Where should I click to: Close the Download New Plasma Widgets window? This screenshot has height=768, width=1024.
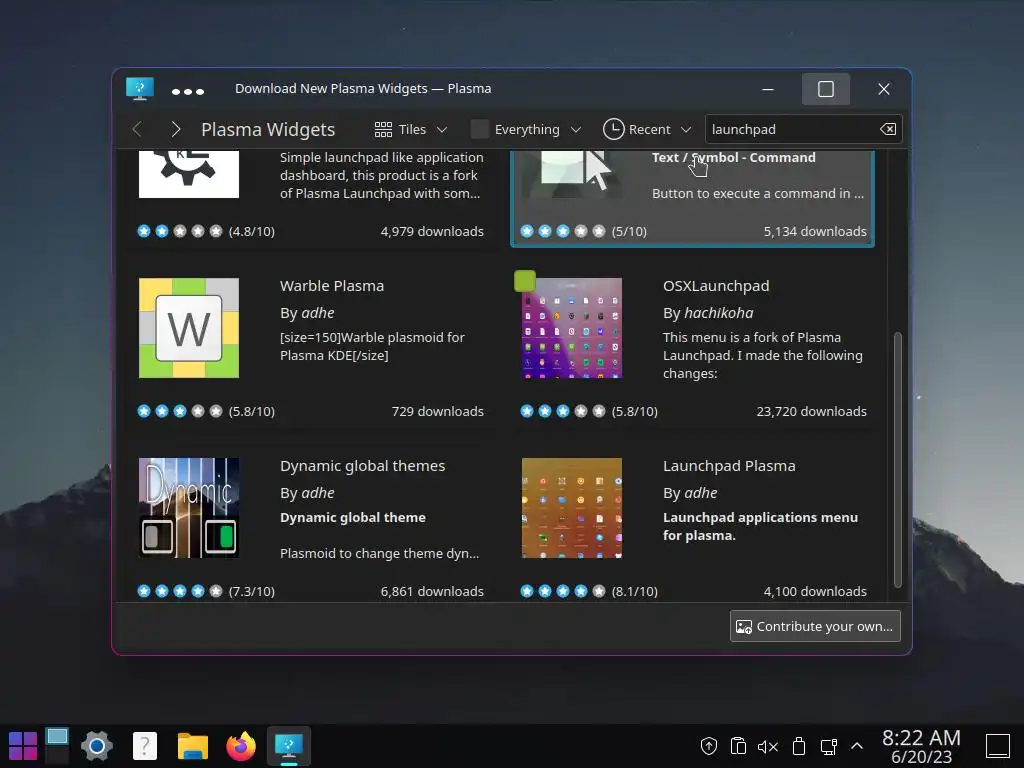(x=884, y=89)
